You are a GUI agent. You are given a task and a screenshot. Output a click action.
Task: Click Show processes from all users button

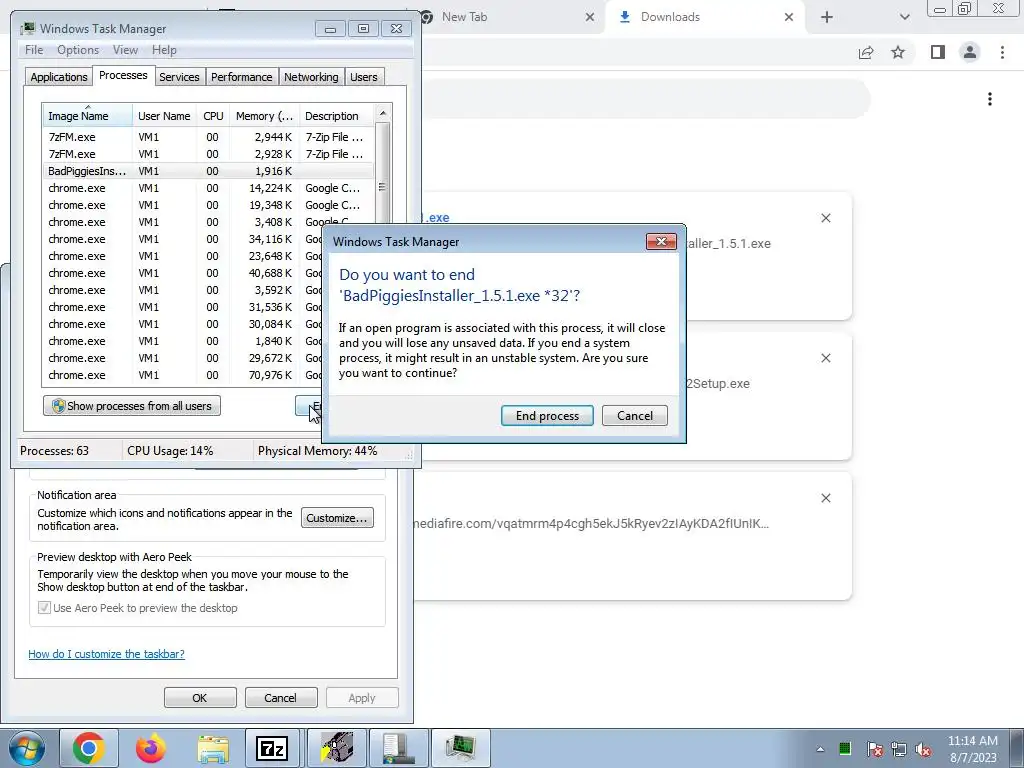(132, 406)
